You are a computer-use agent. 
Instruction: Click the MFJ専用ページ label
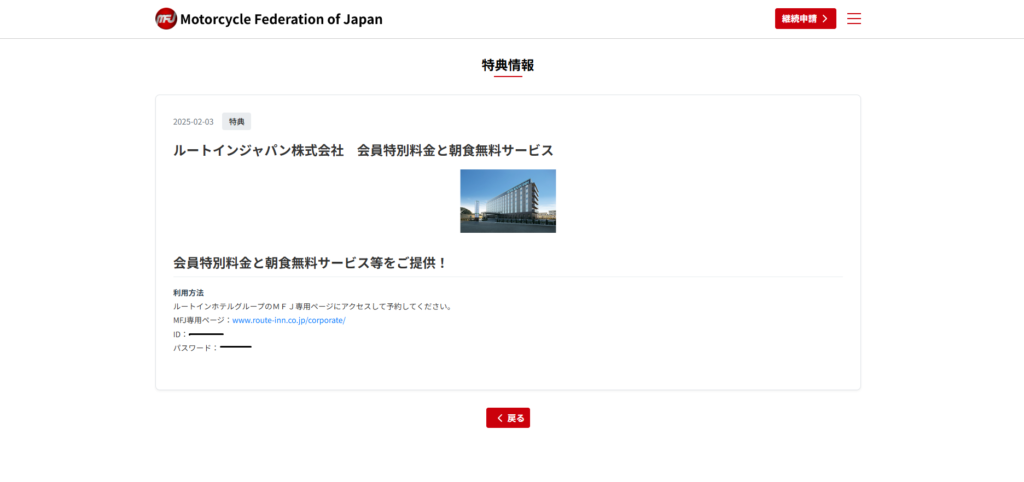(x=201, y=320)
